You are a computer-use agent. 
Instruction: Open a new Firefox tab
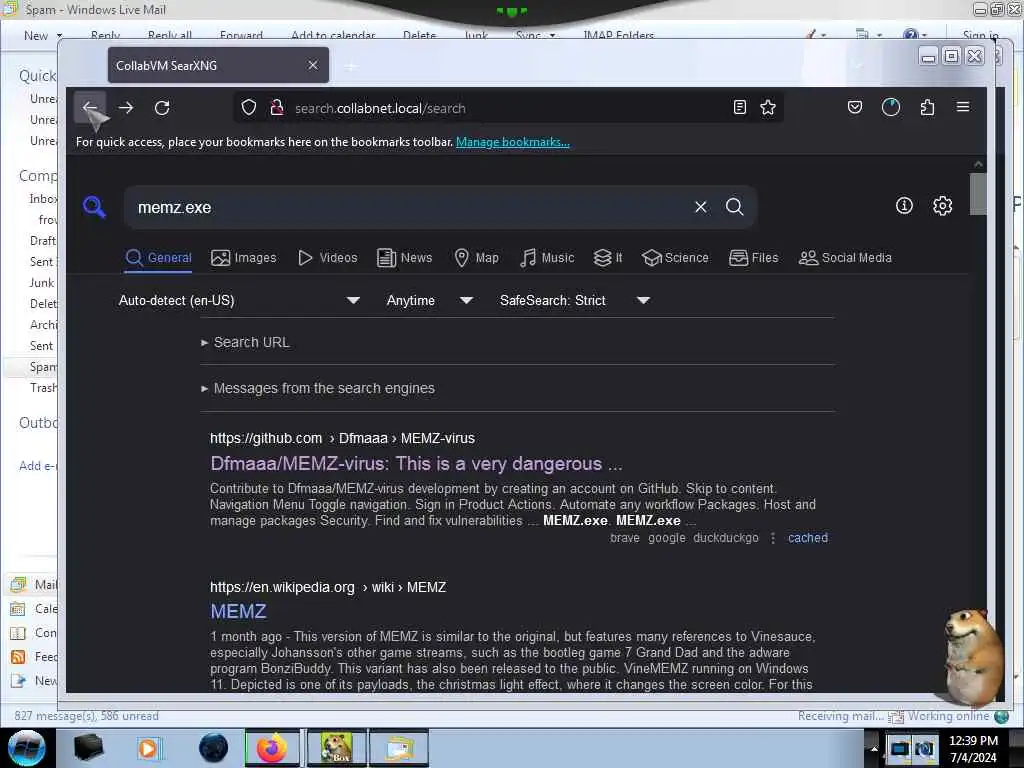(351, 66)
